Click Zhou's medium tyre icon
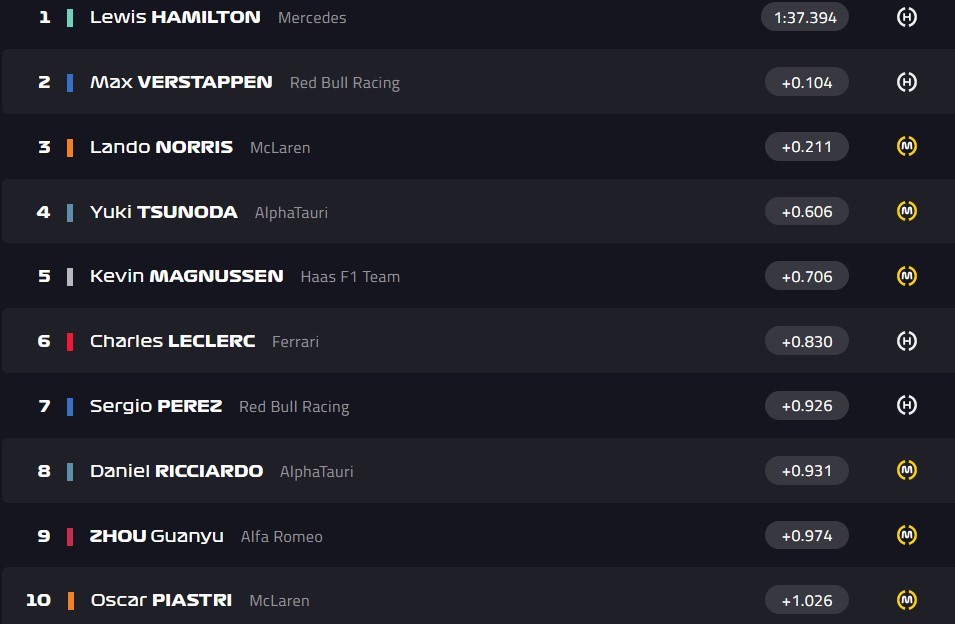Screen dimensions: 955x624 [906, 535]
